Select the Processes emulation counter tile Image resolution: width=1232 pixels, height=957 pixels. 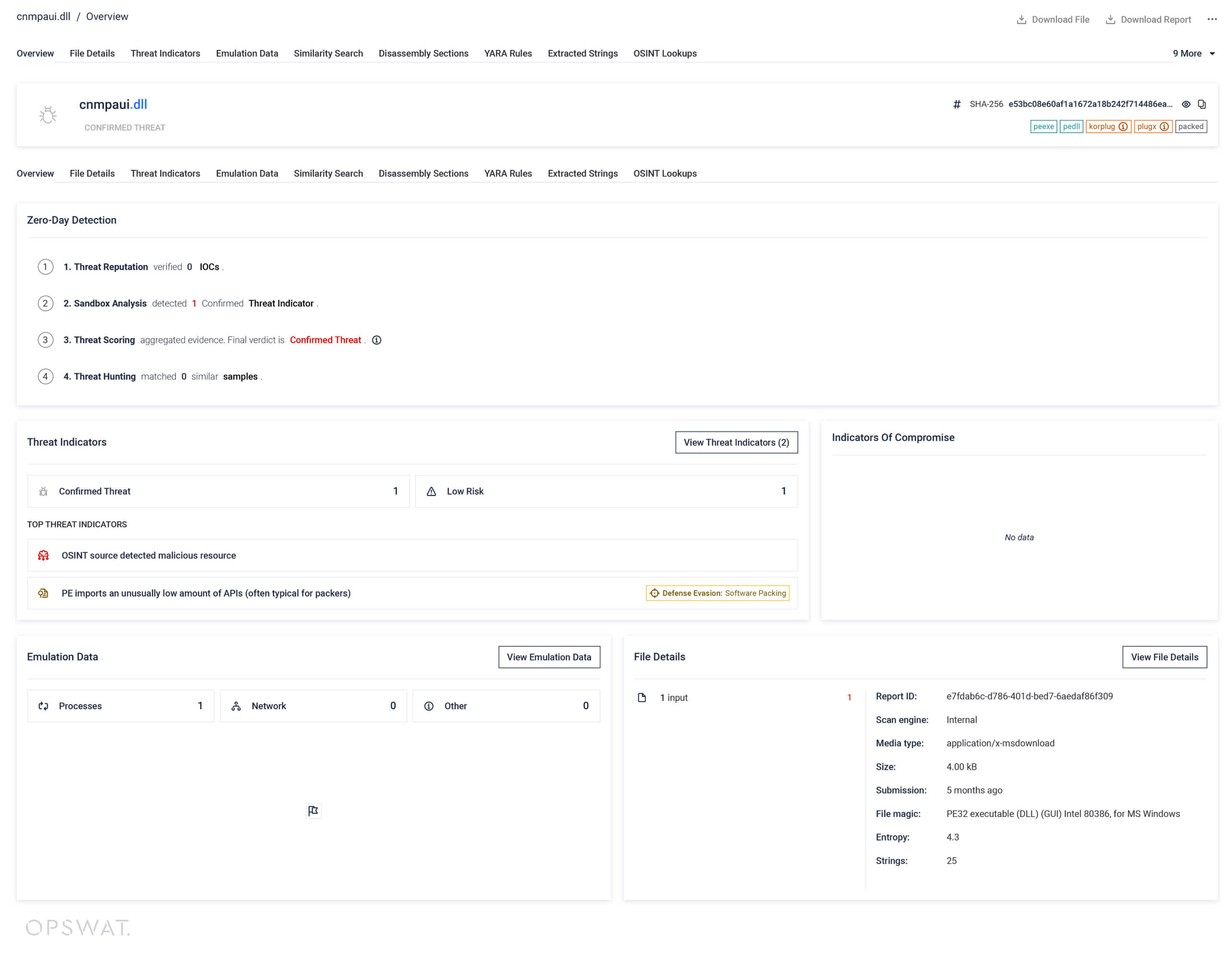121,706
